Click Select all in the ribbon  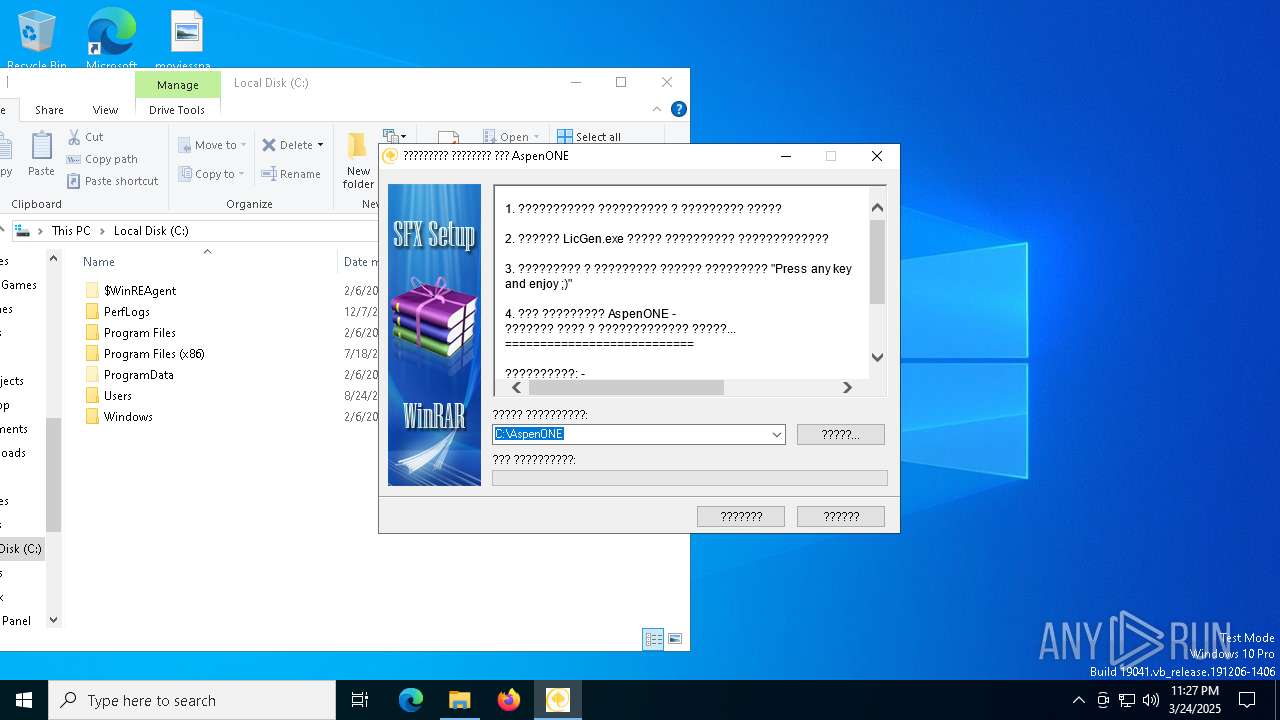click(589, 137)
